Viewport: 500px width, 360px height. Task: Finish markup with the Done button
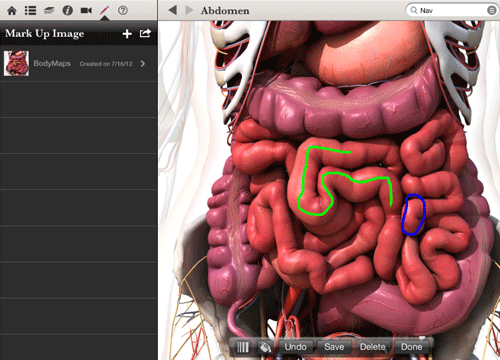411,347
